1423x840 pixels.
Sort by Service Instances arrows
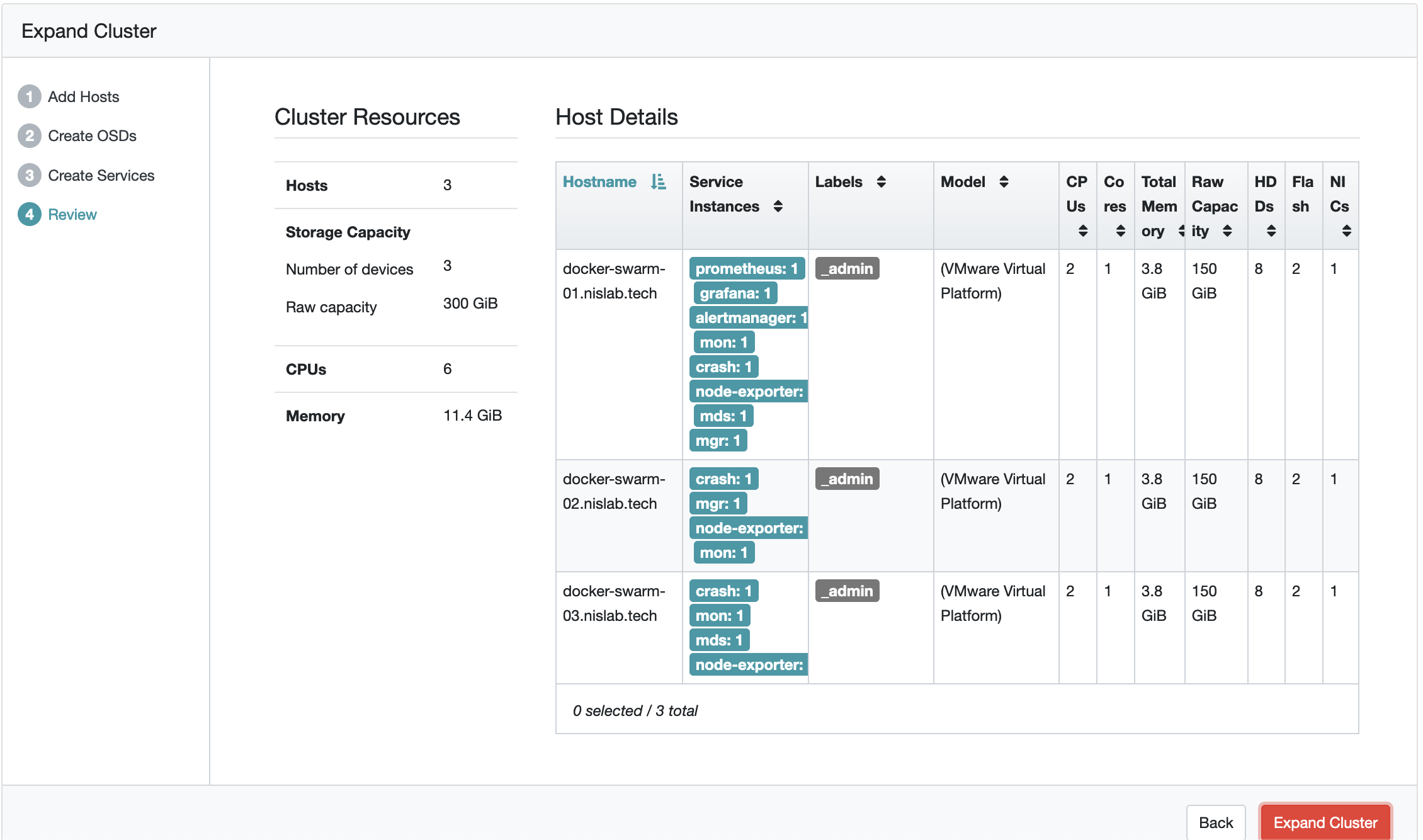coord(778,207)
